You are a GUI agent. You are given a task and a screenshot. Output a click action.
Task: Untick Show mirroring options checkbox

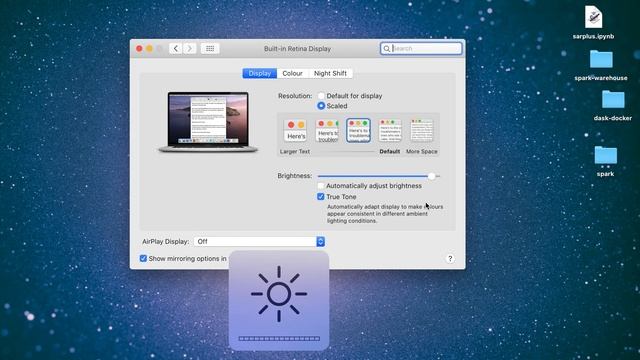click(x=143, y=258)
